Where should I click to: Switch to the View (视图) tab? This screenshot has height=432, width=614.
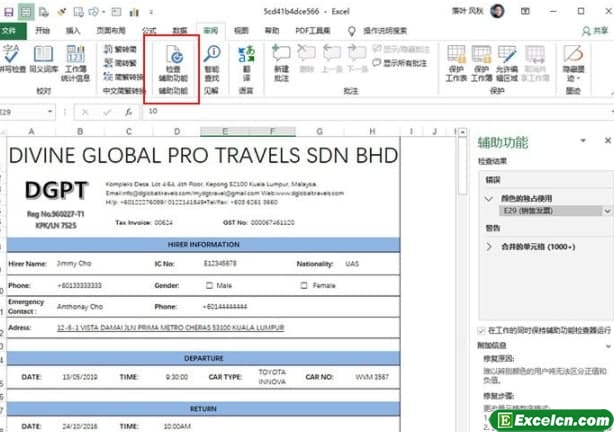(241, 31)
